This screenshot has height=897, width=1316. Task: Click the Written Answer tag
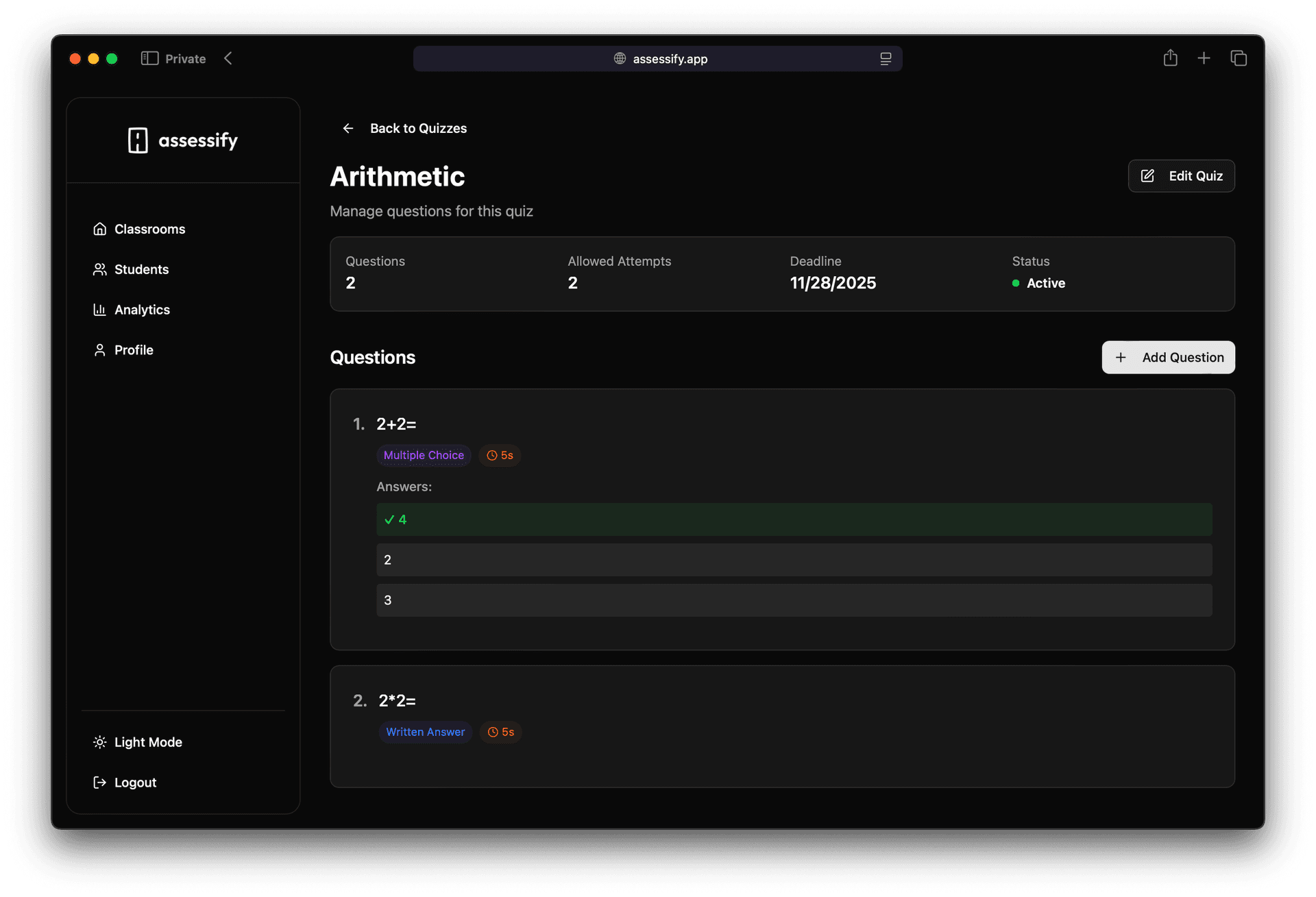[425, 732]
